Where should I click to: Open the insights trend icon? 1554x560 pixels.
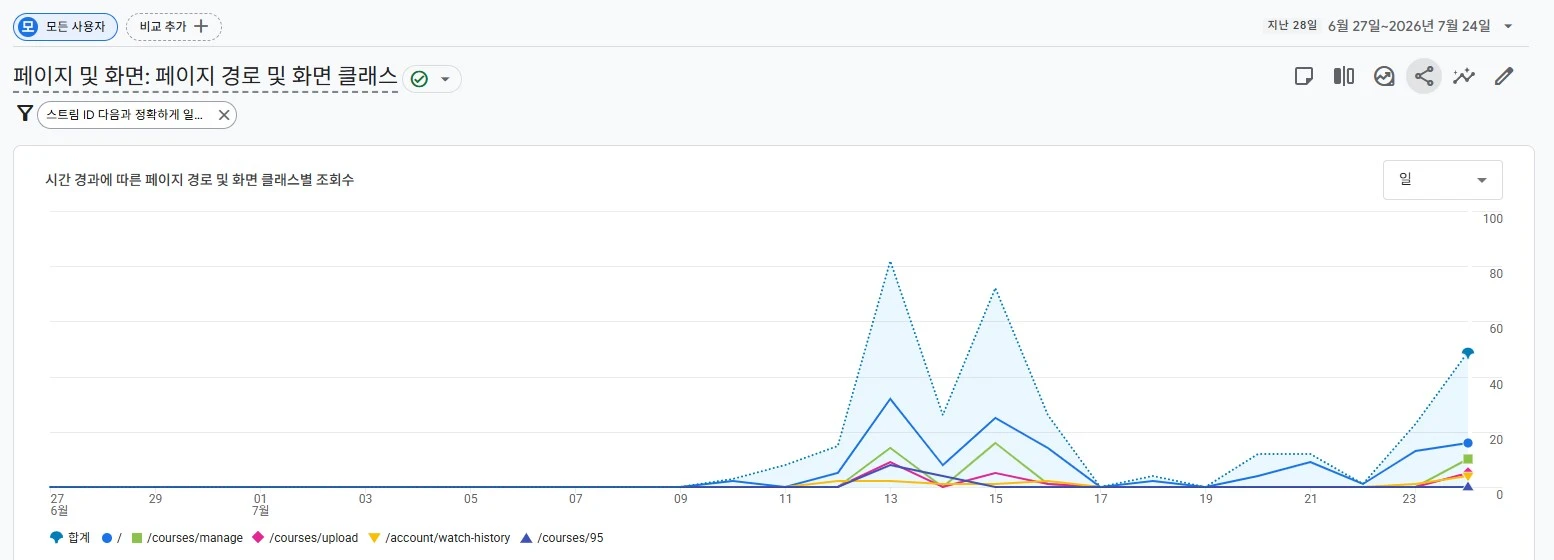tap(1384, 76)
